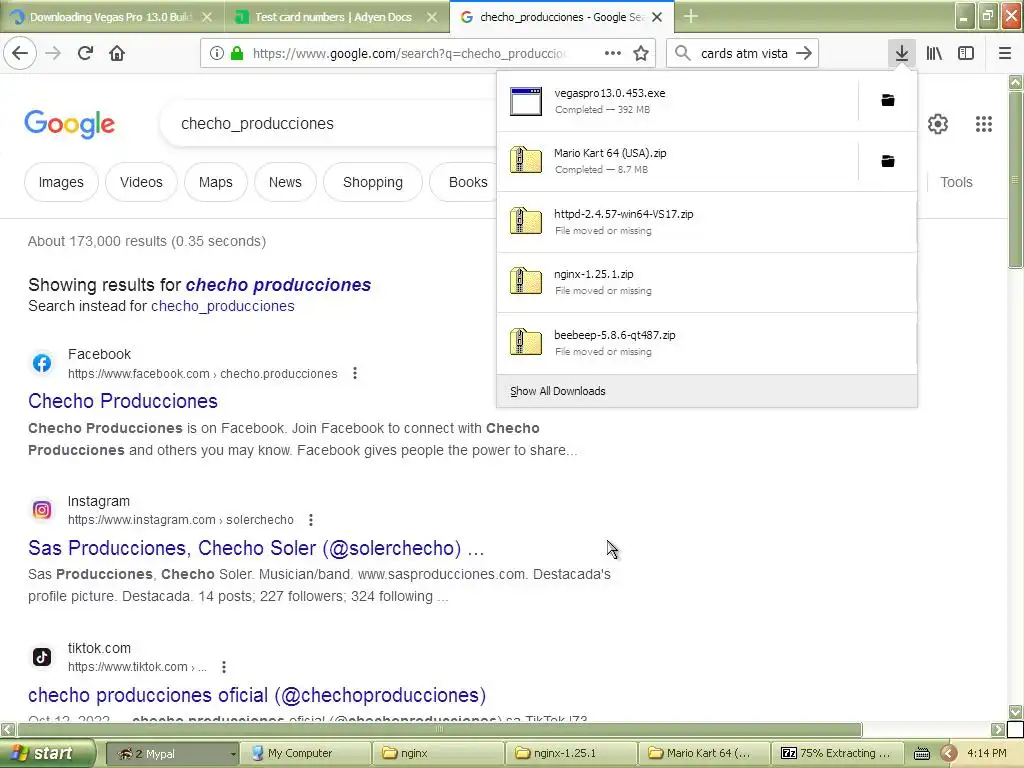Click the search magnifier icon in search bar
The height and width of the screenshot is (768, 1024).
[682, 53]
